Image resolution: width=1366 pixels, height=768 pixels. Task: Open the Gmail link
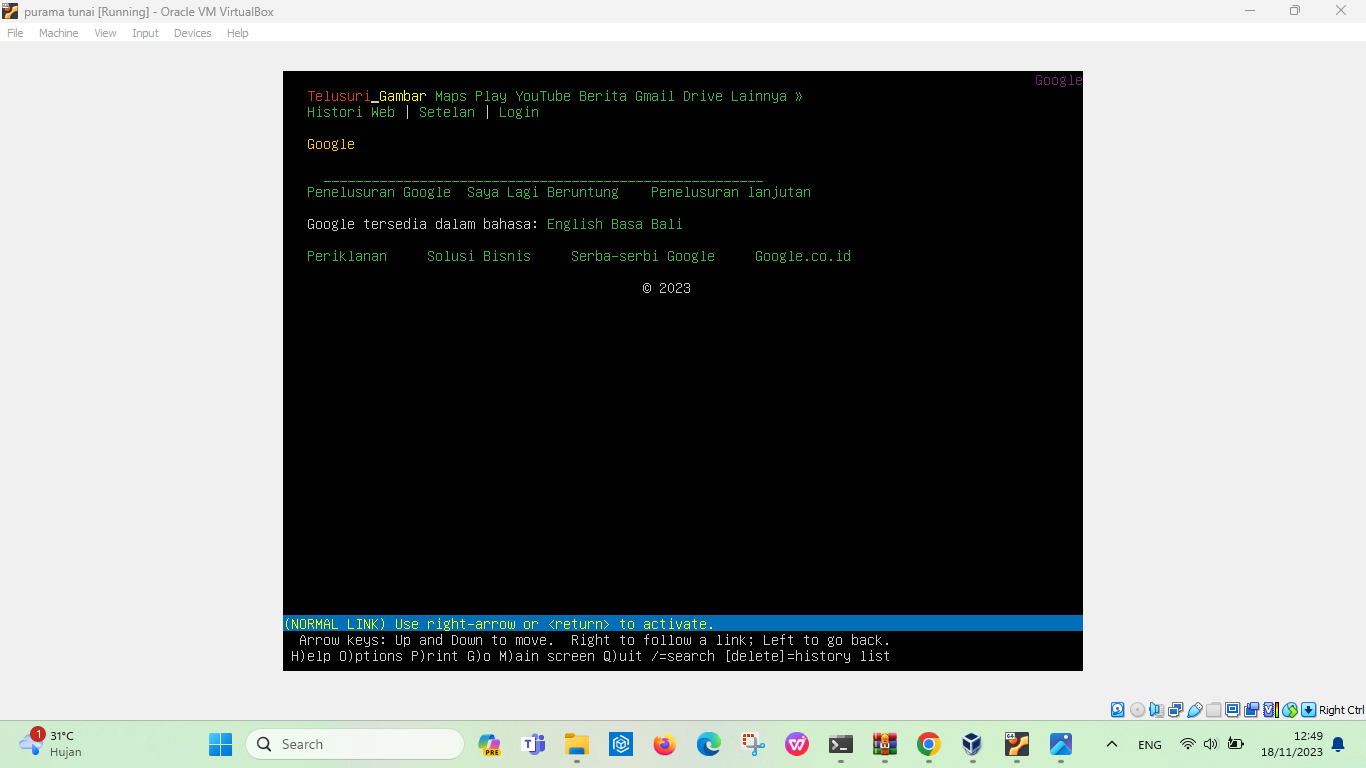click(x=655, y=96)
